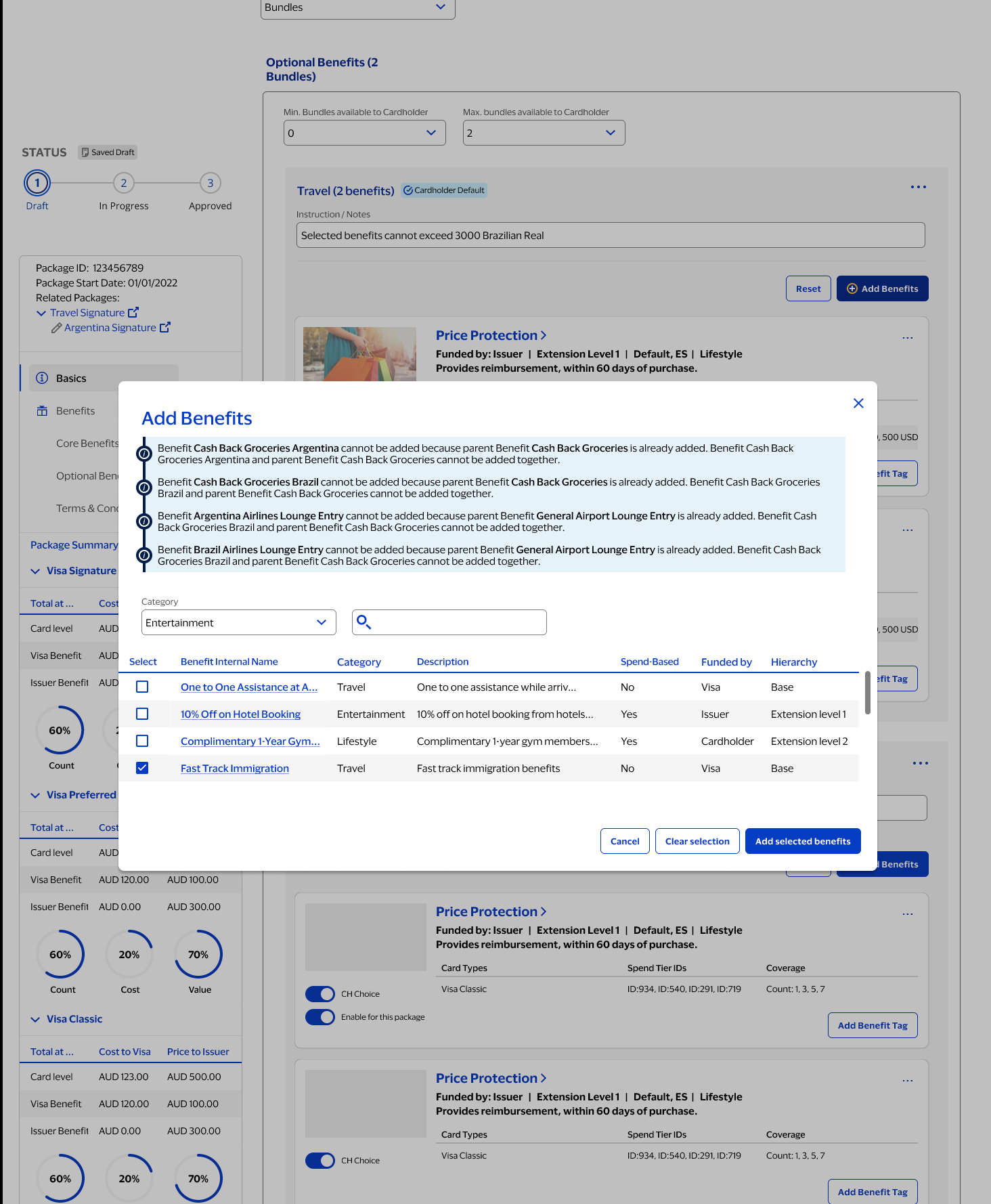This screenshot has width=991, height=1204.
Task: Toggle CH Choice switch on third Price Protection card
Action: pos(320,994)
